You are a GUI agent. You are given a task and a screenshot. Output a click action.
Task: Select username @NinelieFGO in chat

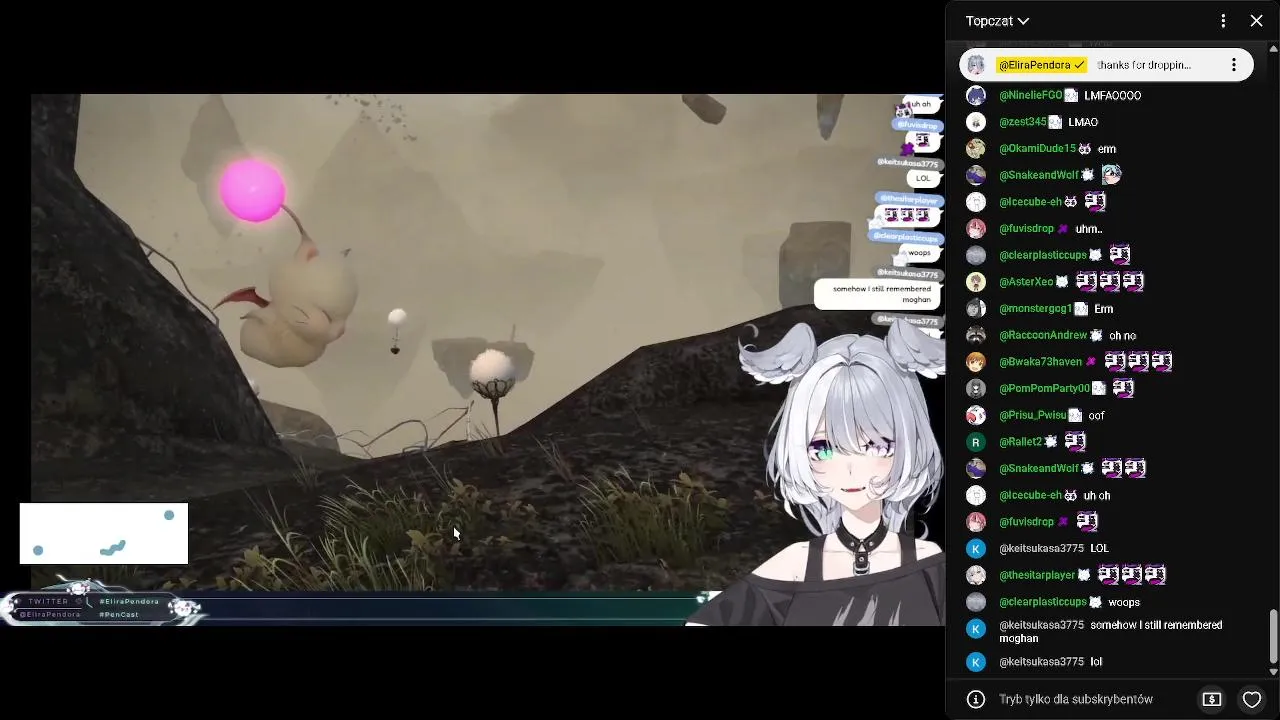click(x=1030, y=96)
